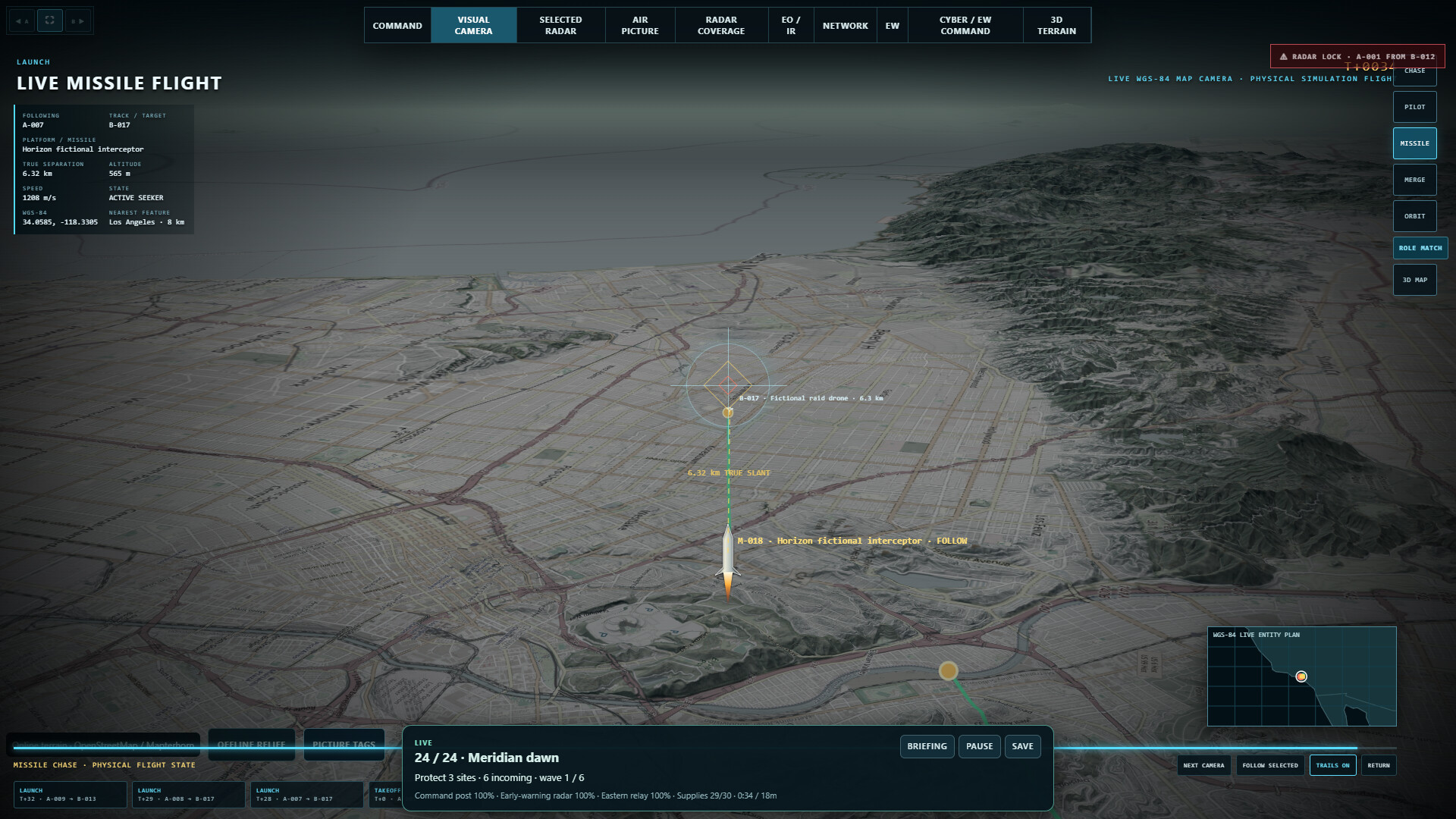This screenshot has width=1456, height=819.
Task: Click the WGS-84 live entity plan minimap
Action: tap(1301, 676)
